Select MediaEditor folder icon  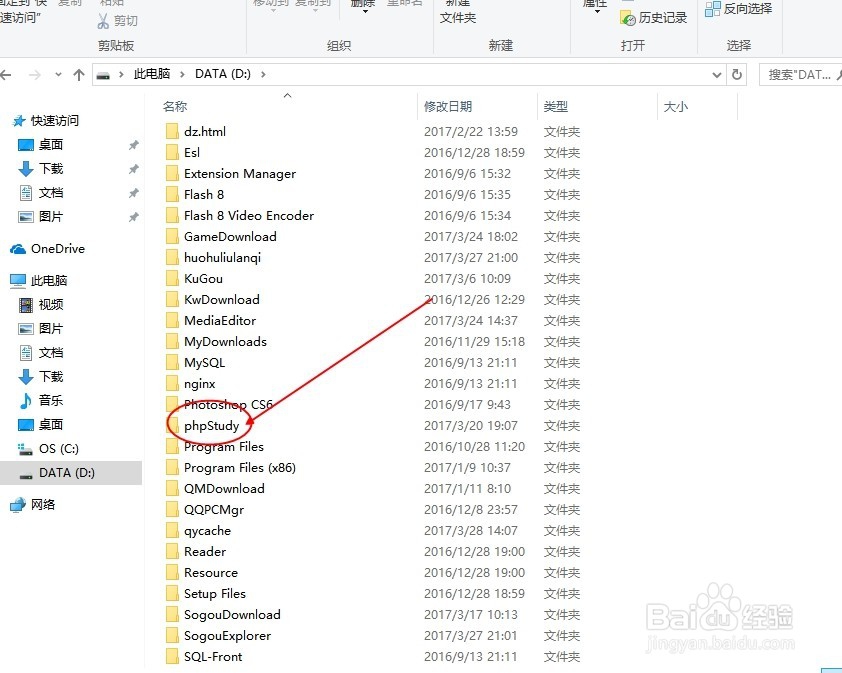click(x=172, y=321)
